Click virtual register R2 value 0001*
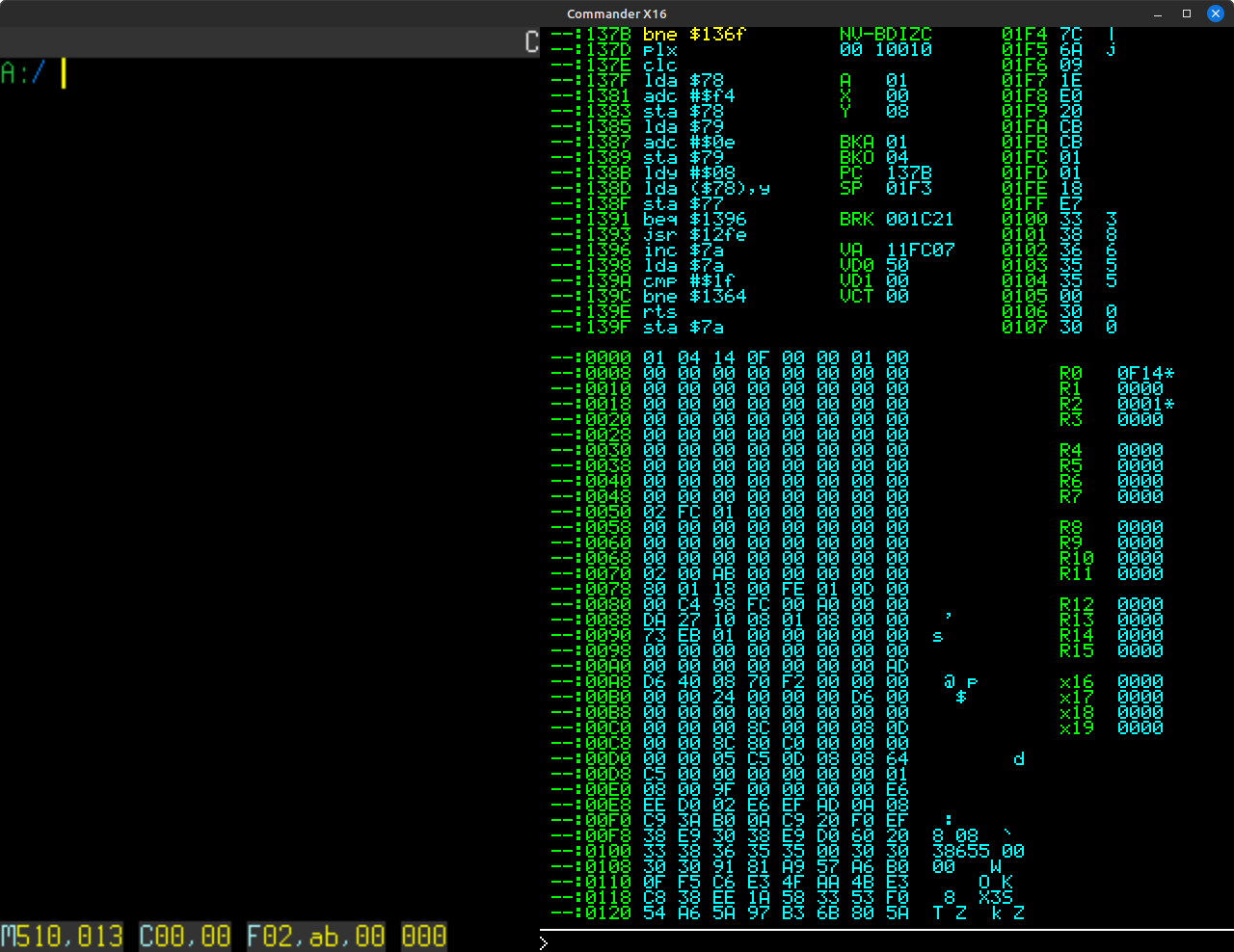Image resolution: width=1234 pixels, height=952 pixels. pos(1146,405)
